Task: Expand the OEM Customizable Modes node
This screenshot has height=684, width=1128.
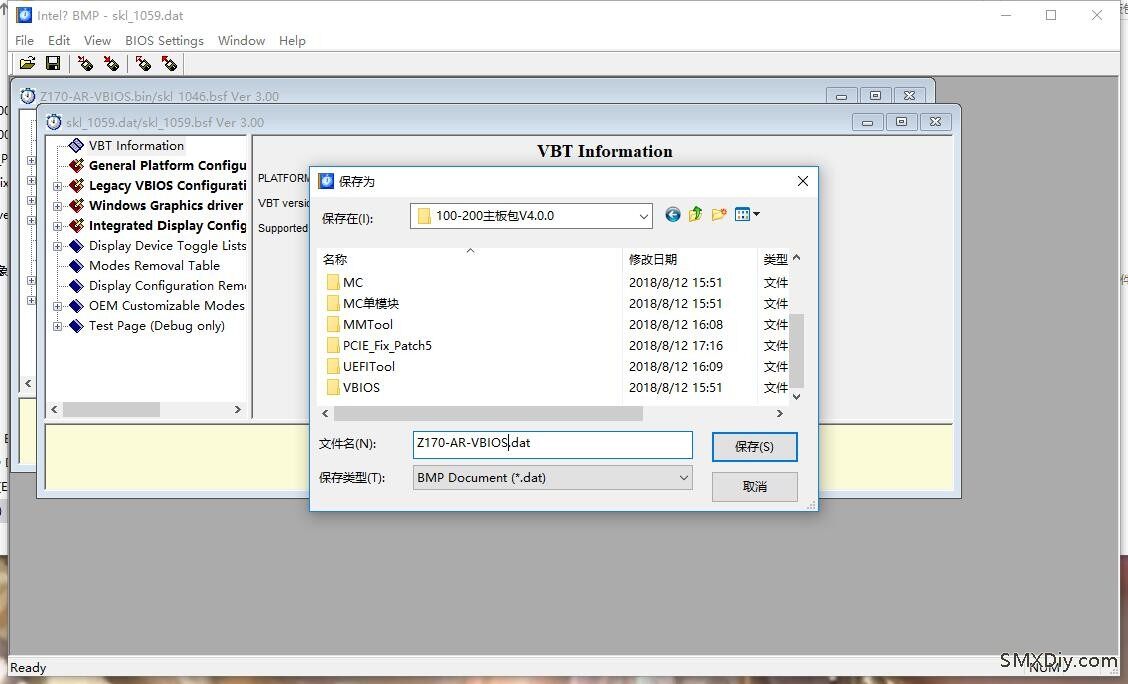Action: click(x=58, y=306)
